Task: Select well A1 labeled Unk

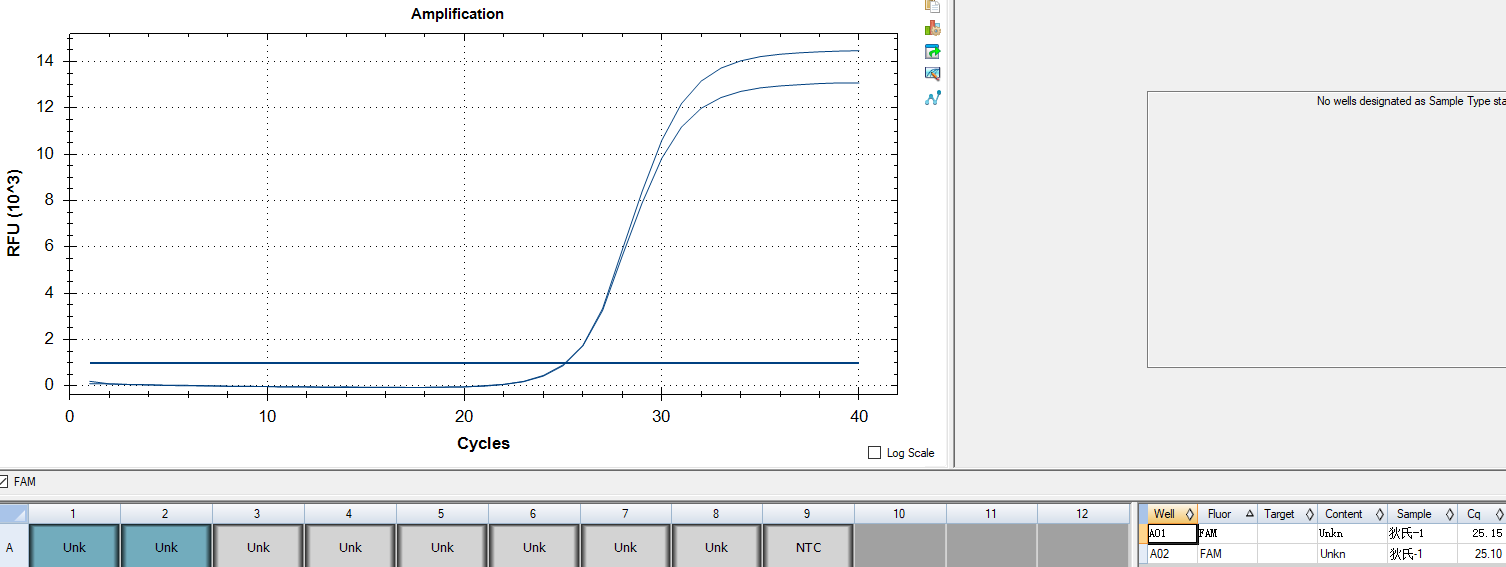Action: pos(74,547)
